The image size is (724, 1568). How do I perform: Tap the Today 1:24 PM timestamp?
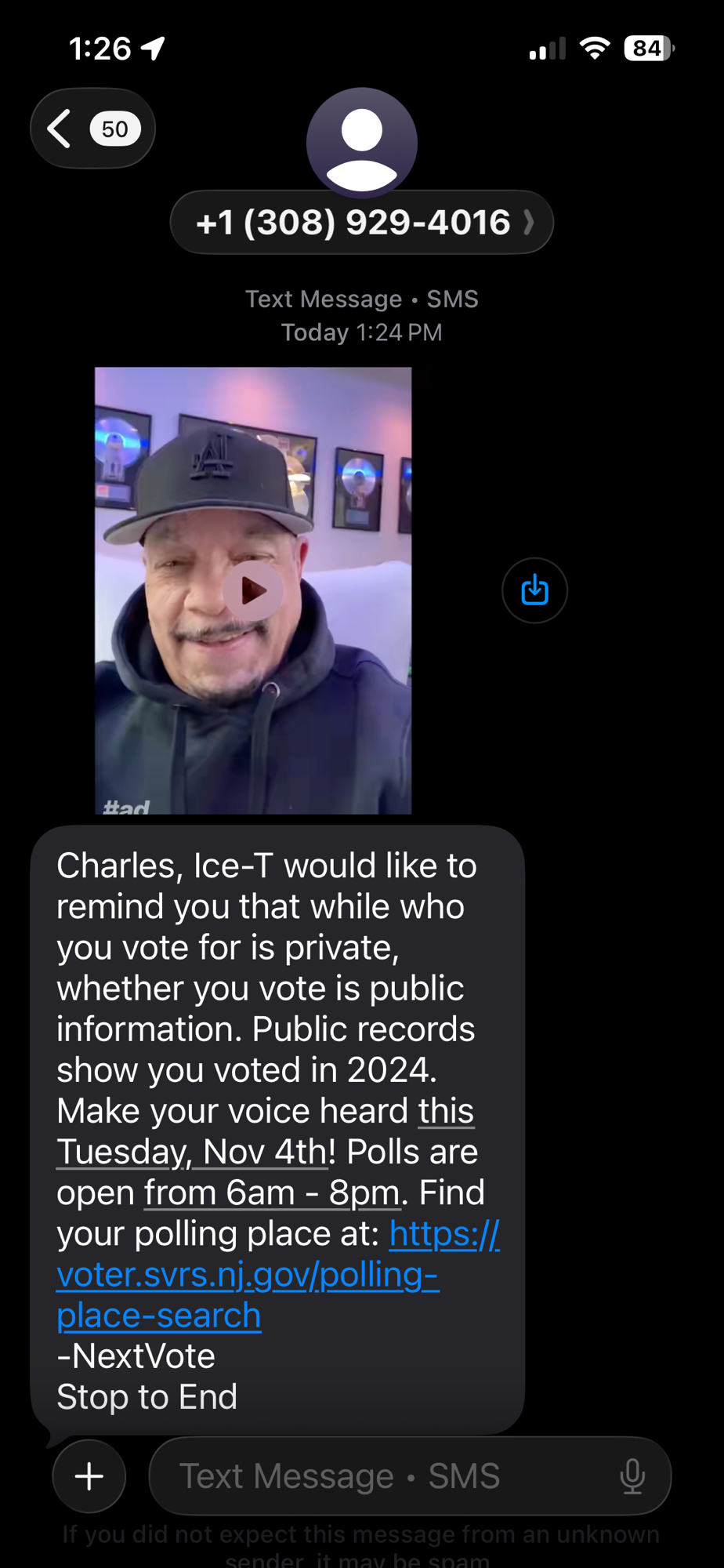(362, 332)
